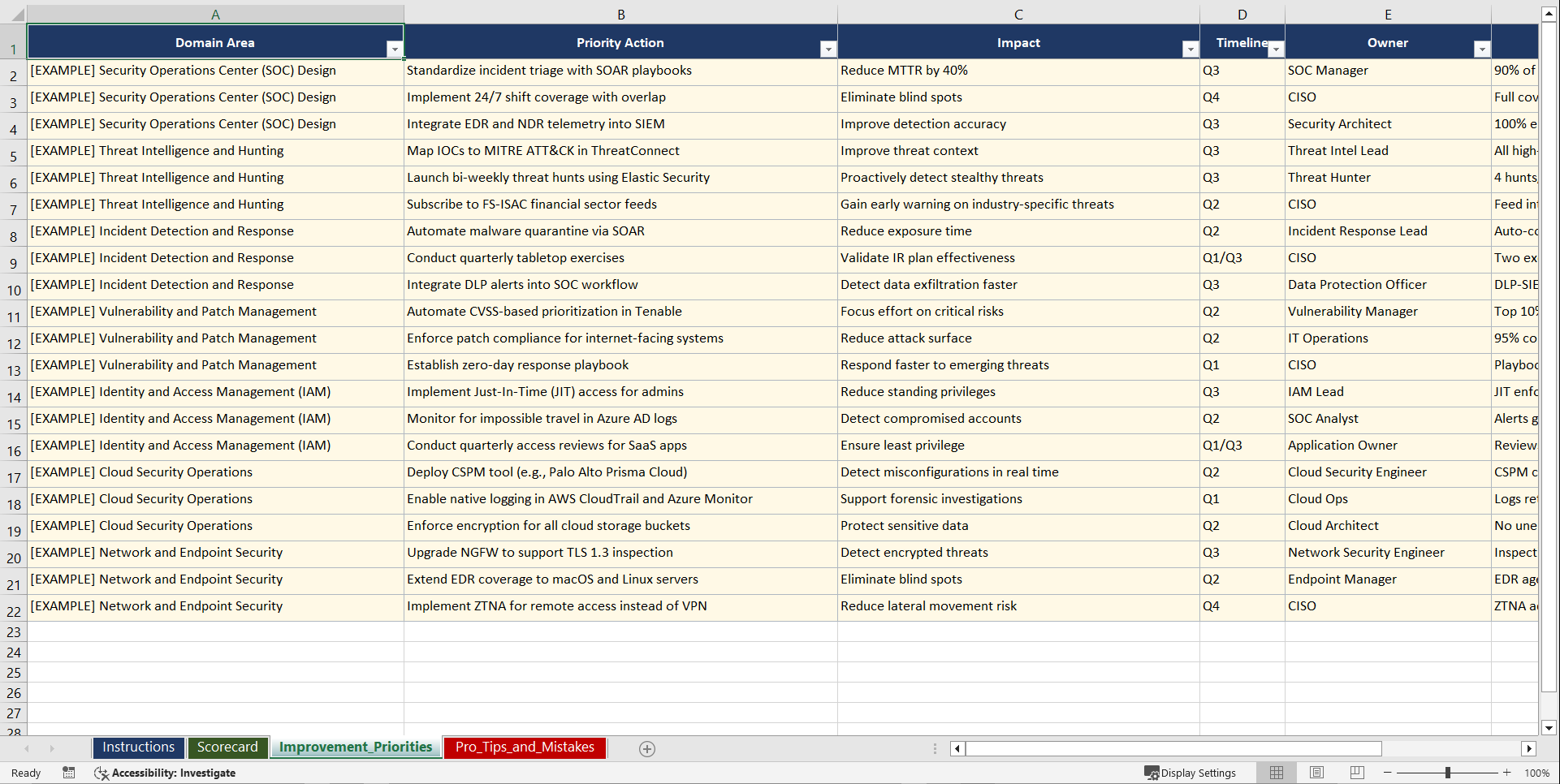The width and height of the screenshot is (1560, 784).
Task: Open the Owner column filter dropdown
Action: point(1482,50)
